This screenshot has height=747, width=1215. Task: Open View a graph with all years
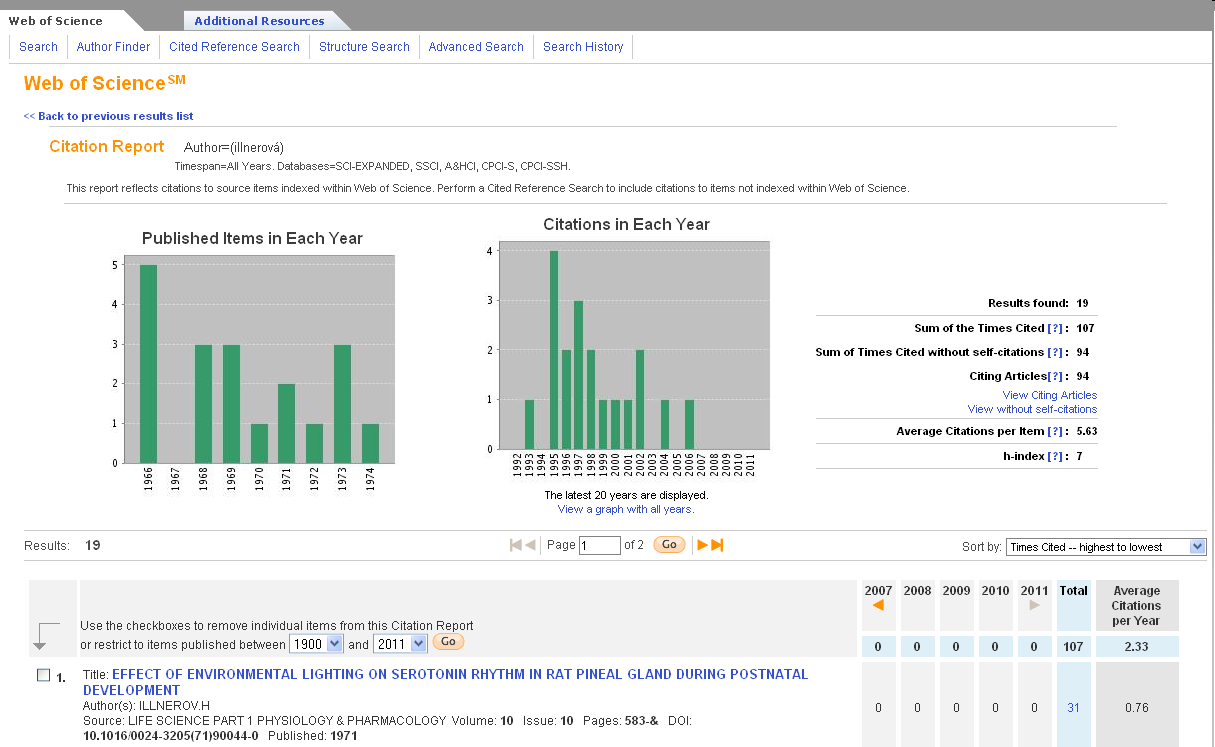click(626, 509)
